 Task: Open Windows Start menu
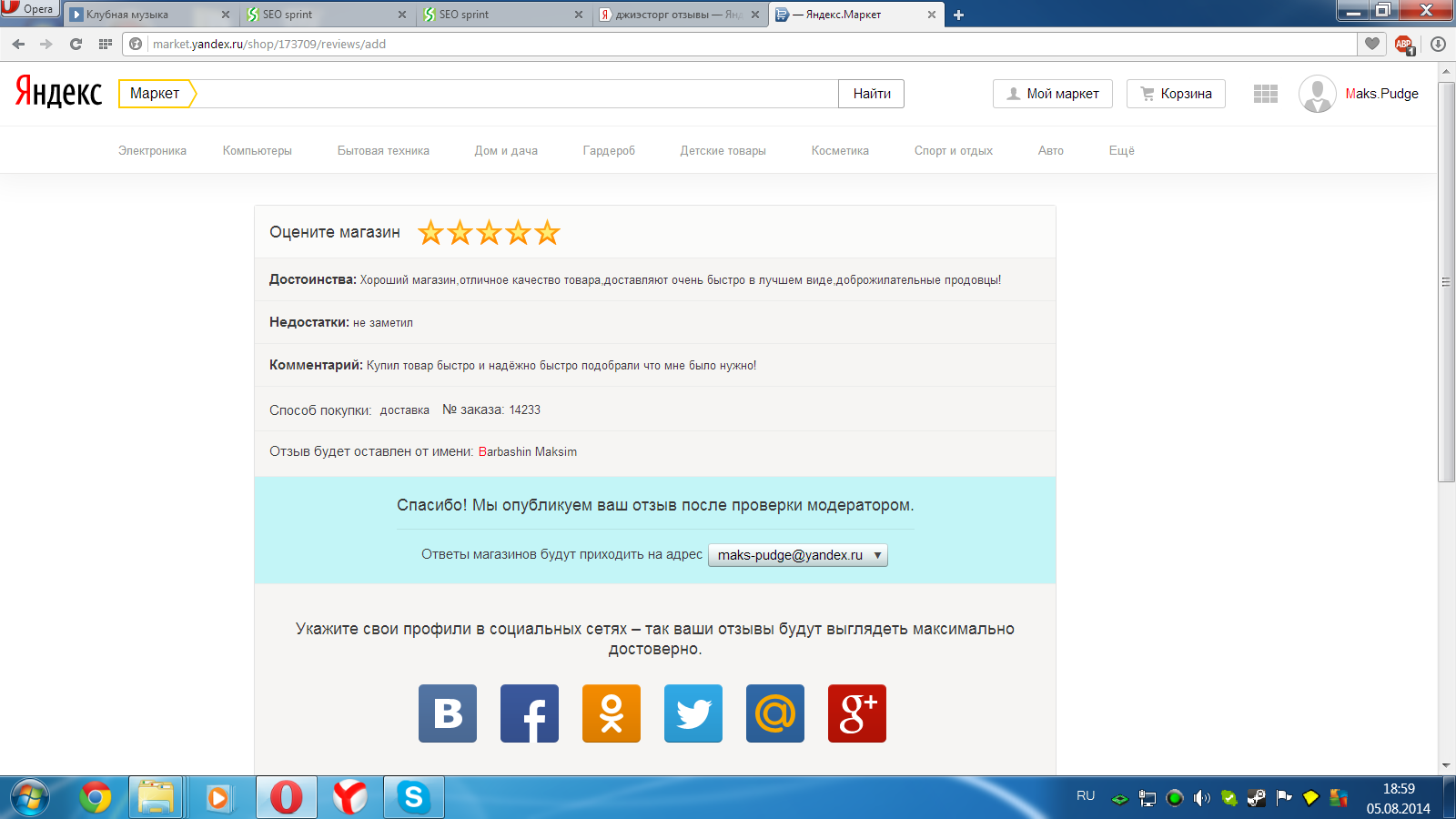coord(29,798)
